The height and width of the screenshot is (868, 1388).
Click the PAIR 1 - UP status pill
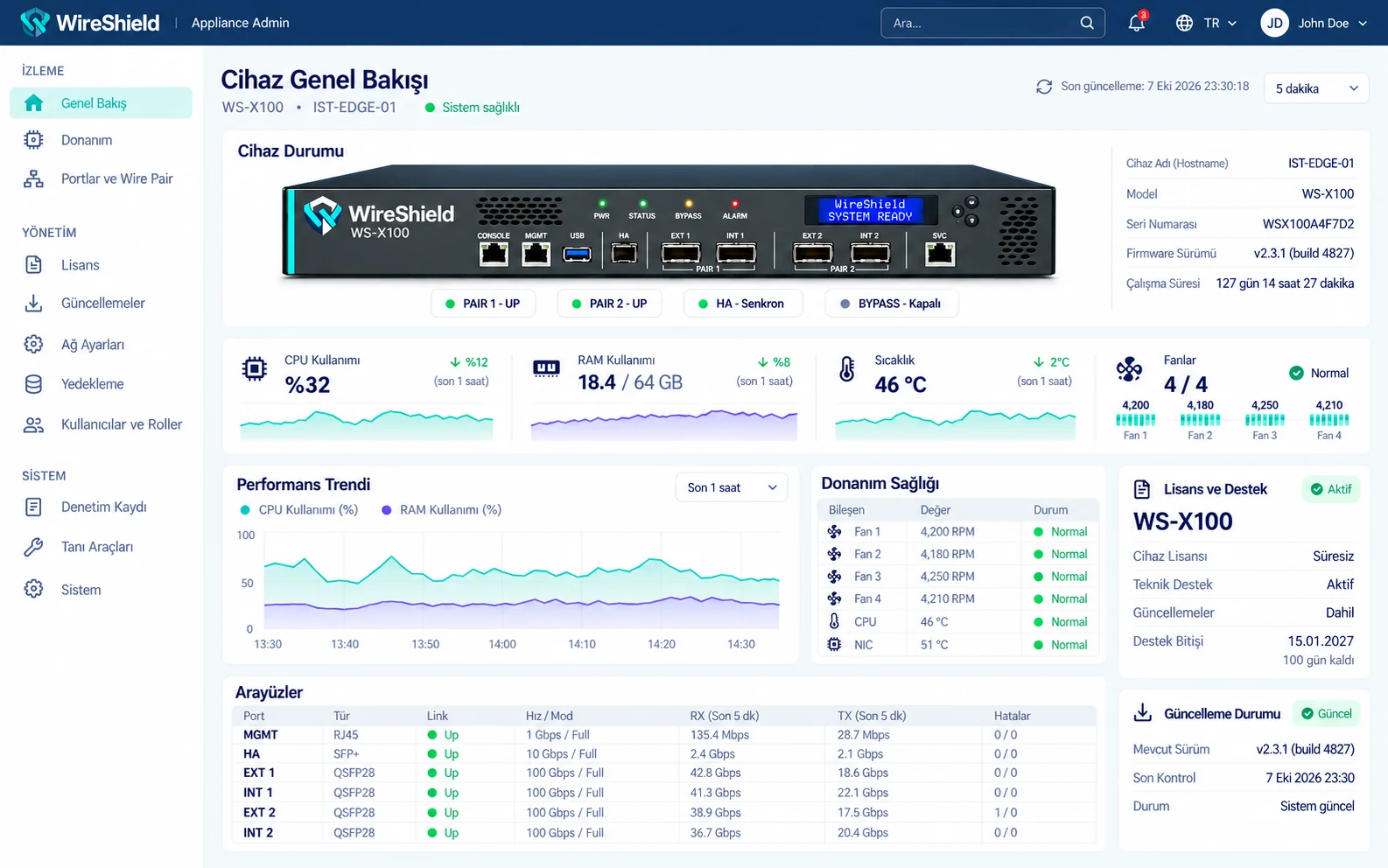[483, 304]
